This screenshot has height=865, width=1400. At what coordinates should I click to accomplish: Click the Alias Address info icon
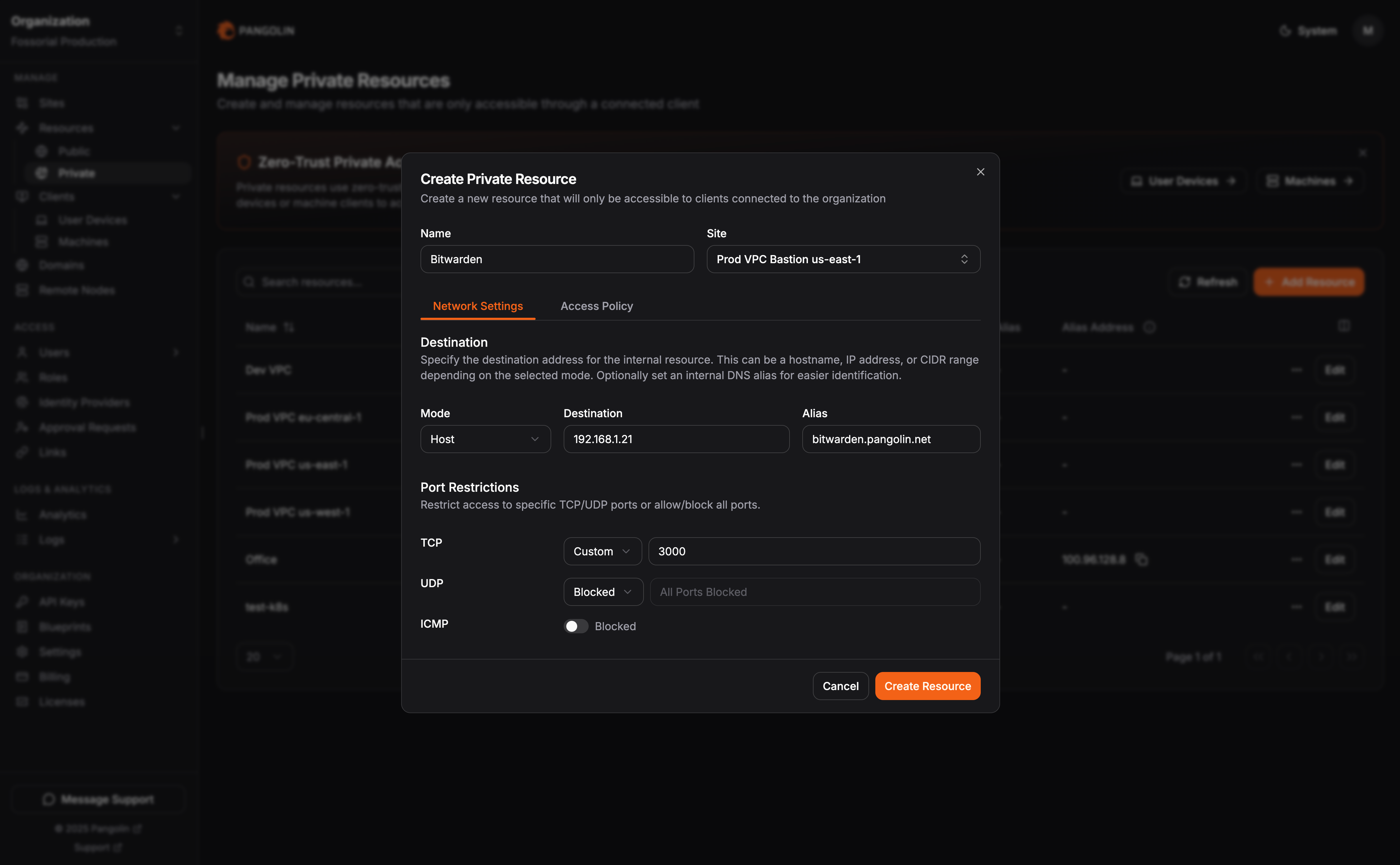1149,327
